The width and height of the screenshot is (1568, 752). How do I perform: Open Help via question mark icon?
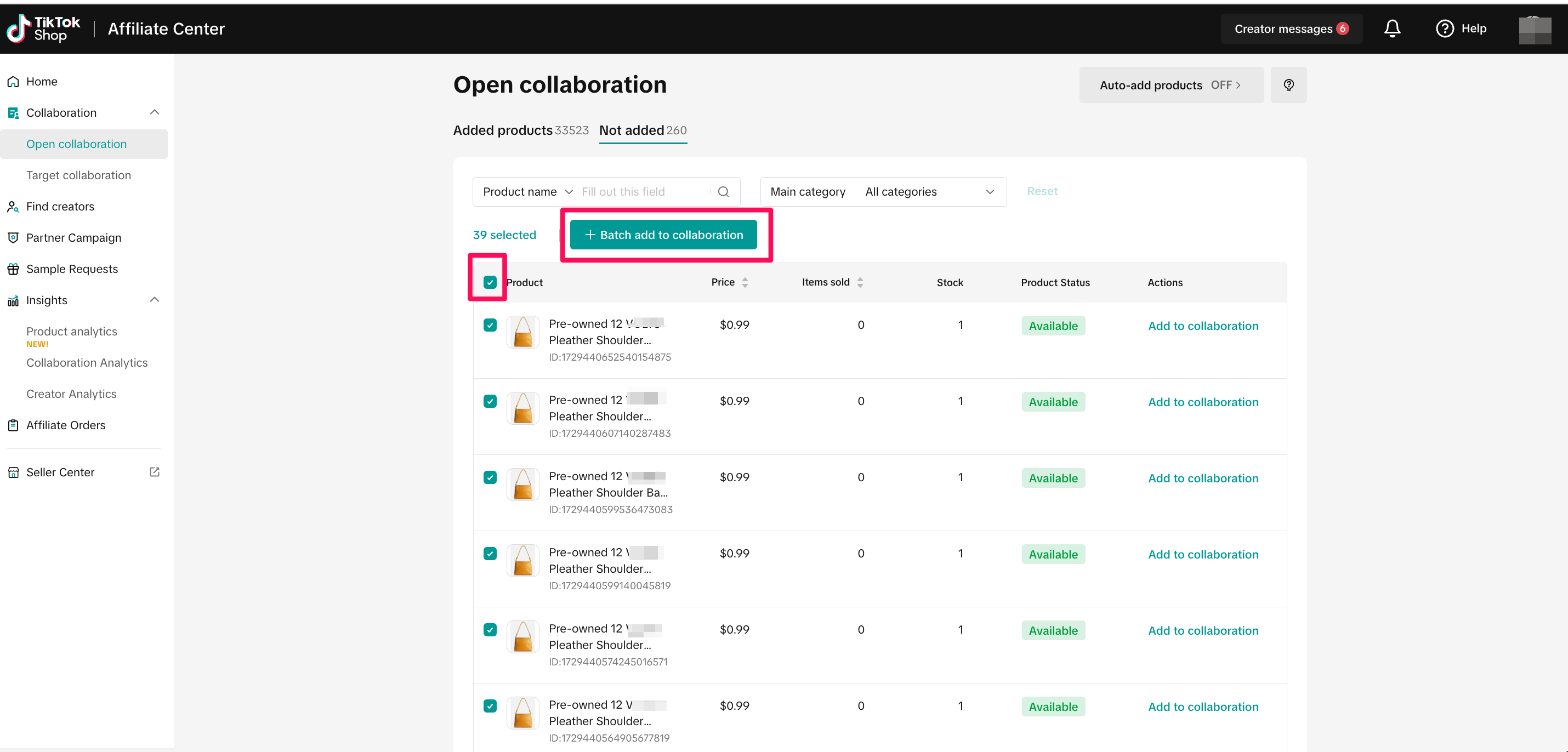click(1444, 29)
